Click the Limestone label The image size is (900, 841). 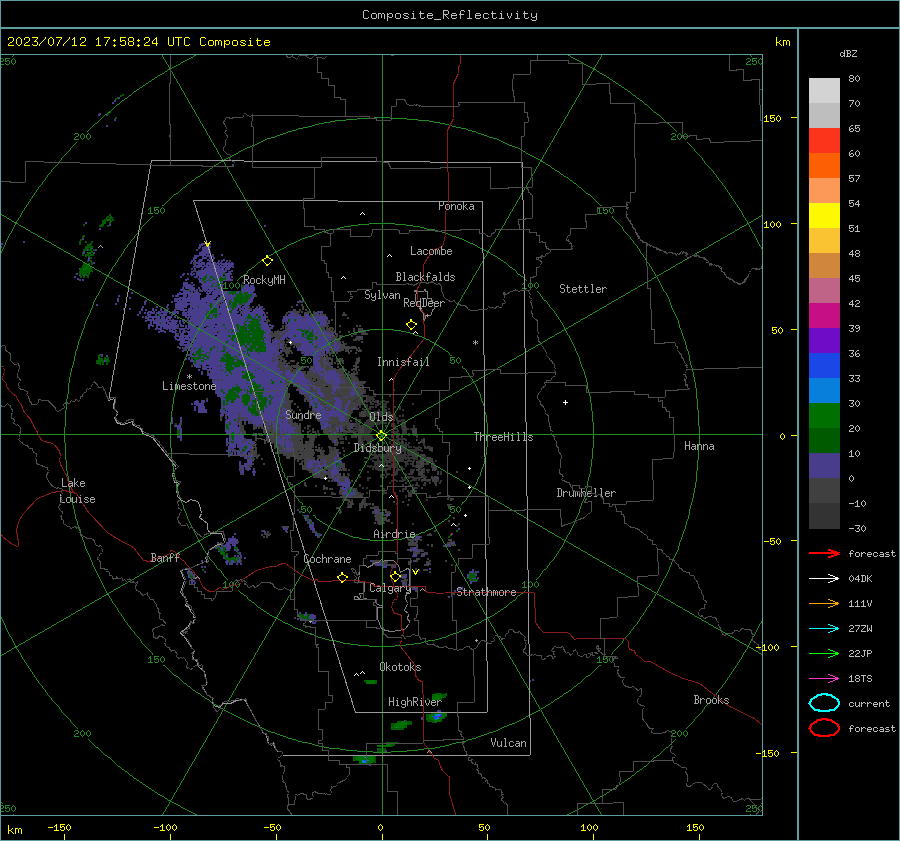[189, 386]
